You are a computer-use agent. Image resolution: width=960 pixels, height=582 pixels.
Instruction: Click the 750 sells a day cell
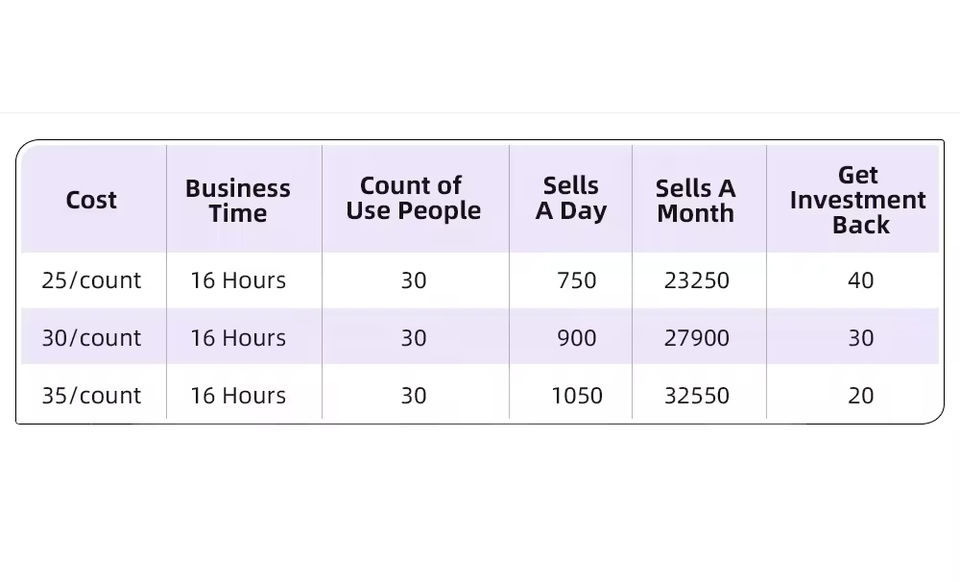576,281
